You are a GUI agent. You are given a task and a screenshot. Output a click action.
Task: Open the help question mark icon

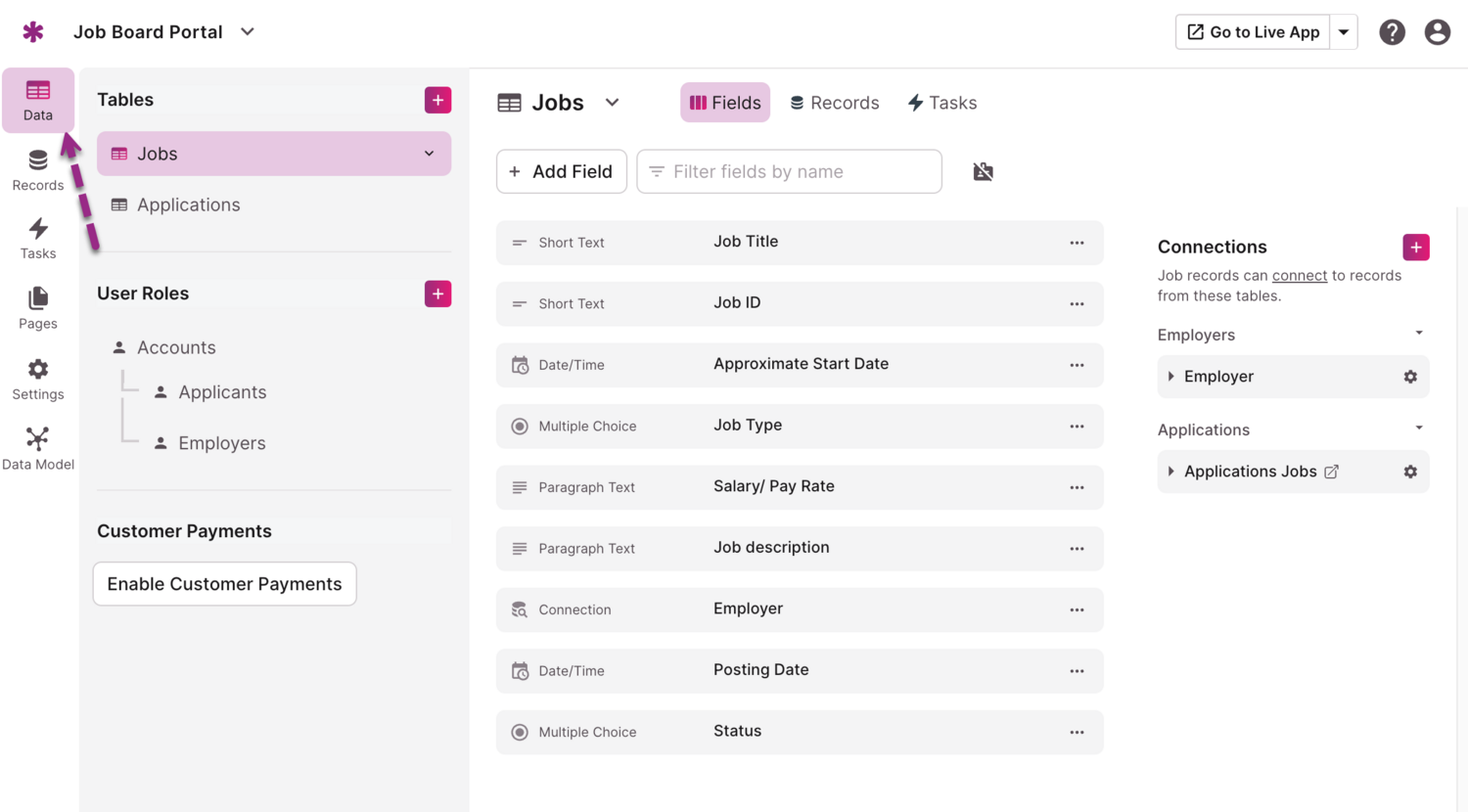(1392, 32)
